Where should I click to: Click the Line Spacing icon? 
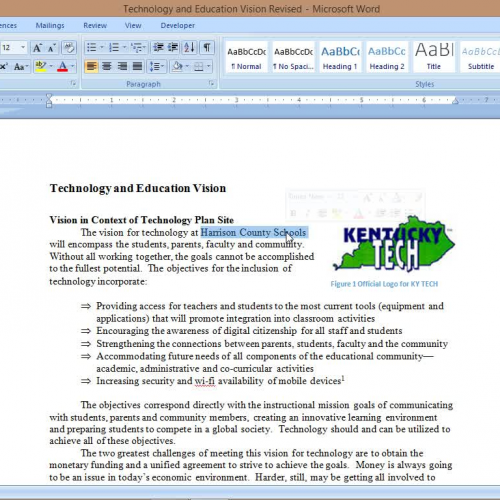pyautogui.click(x=154, y=66)
